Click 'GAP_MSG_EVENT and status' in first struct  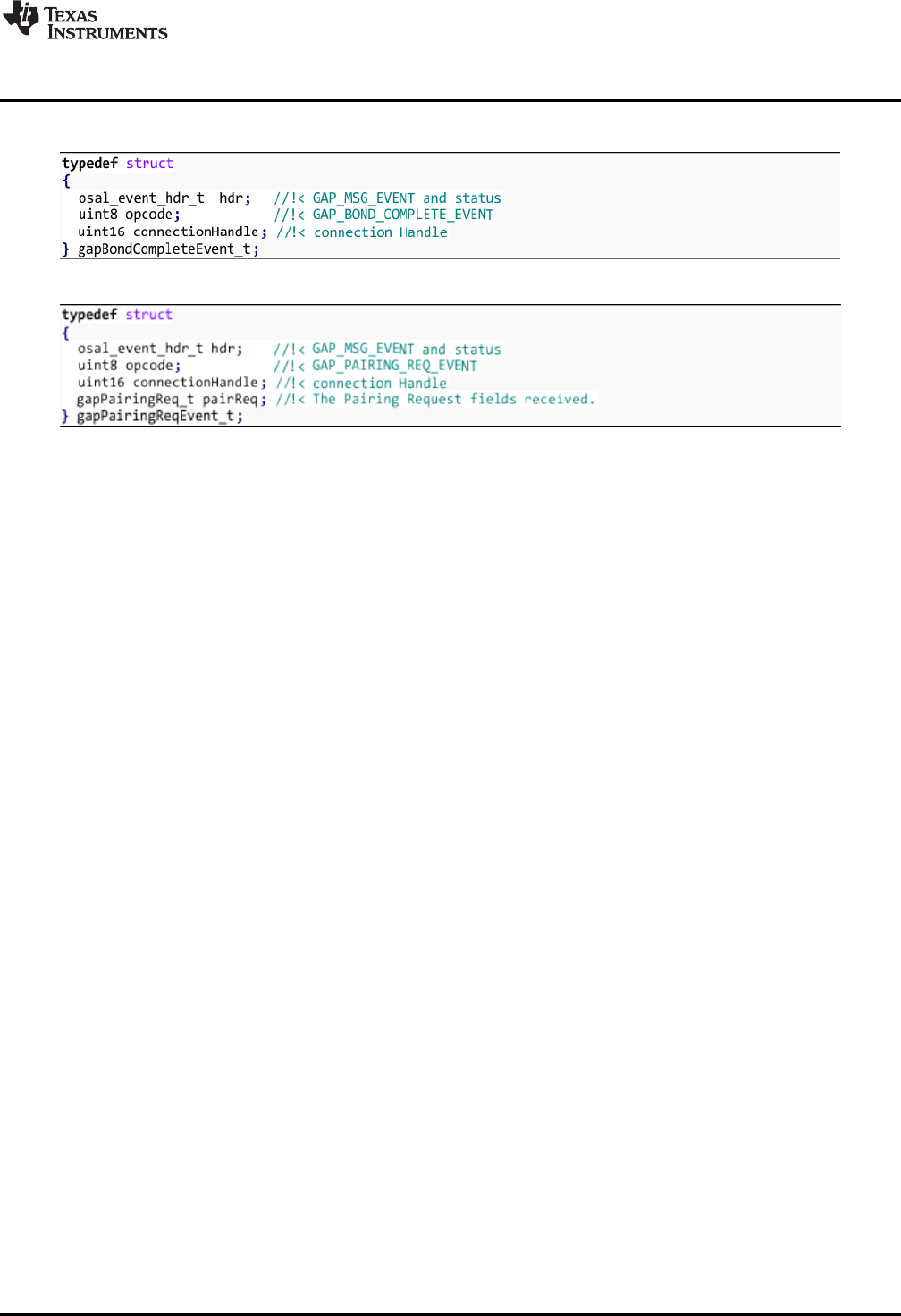click(407, 198)
